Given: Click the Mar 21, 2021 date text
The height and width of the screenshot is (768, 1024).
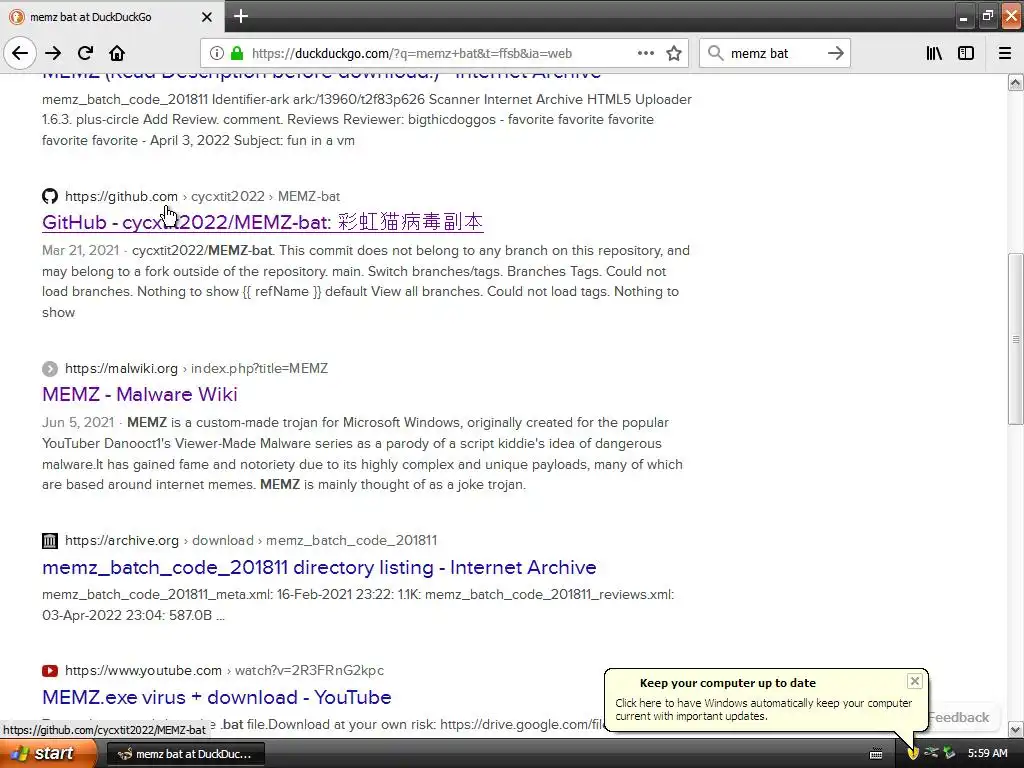Looking at the screenshot, I should tap(80, 250).
